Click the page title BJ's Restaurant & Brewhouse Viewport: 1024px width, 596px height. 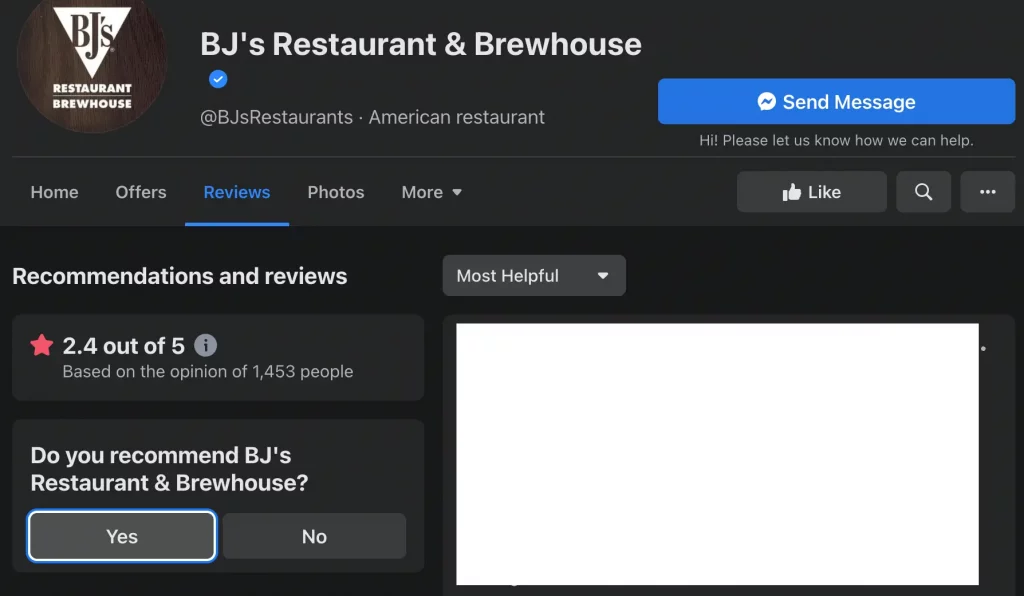pos(421,44)
